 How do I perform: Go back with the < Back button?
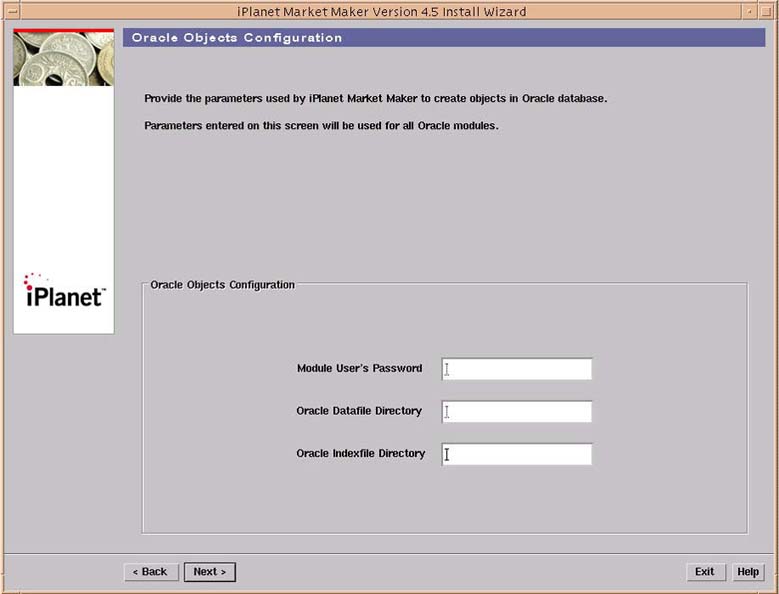tap(150, 572)
